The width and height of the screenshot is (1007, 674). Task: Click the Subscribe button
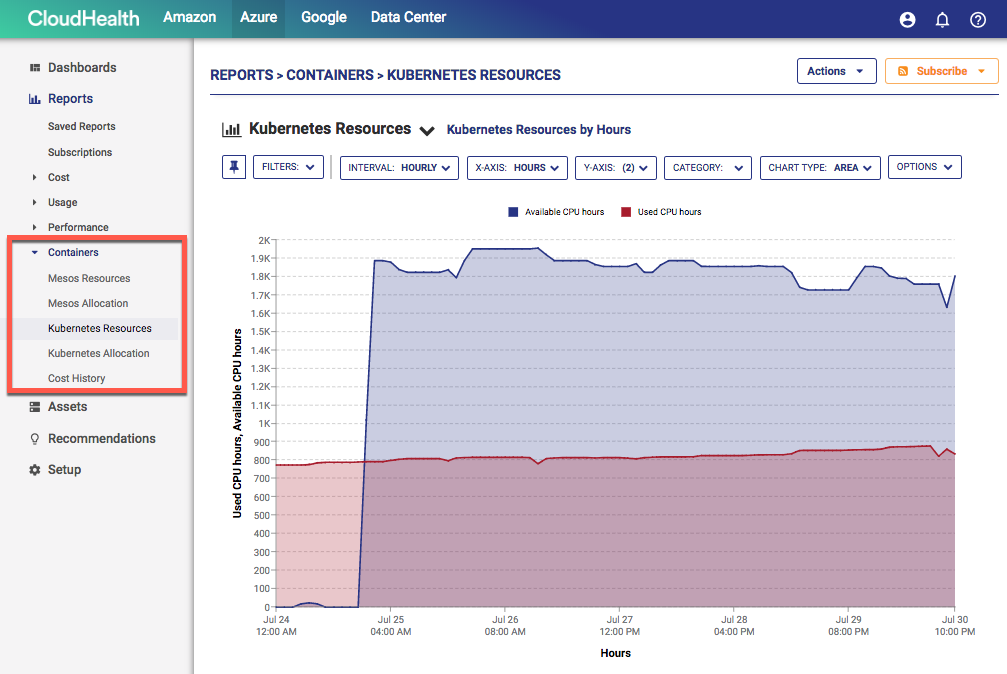click(941, 71)
